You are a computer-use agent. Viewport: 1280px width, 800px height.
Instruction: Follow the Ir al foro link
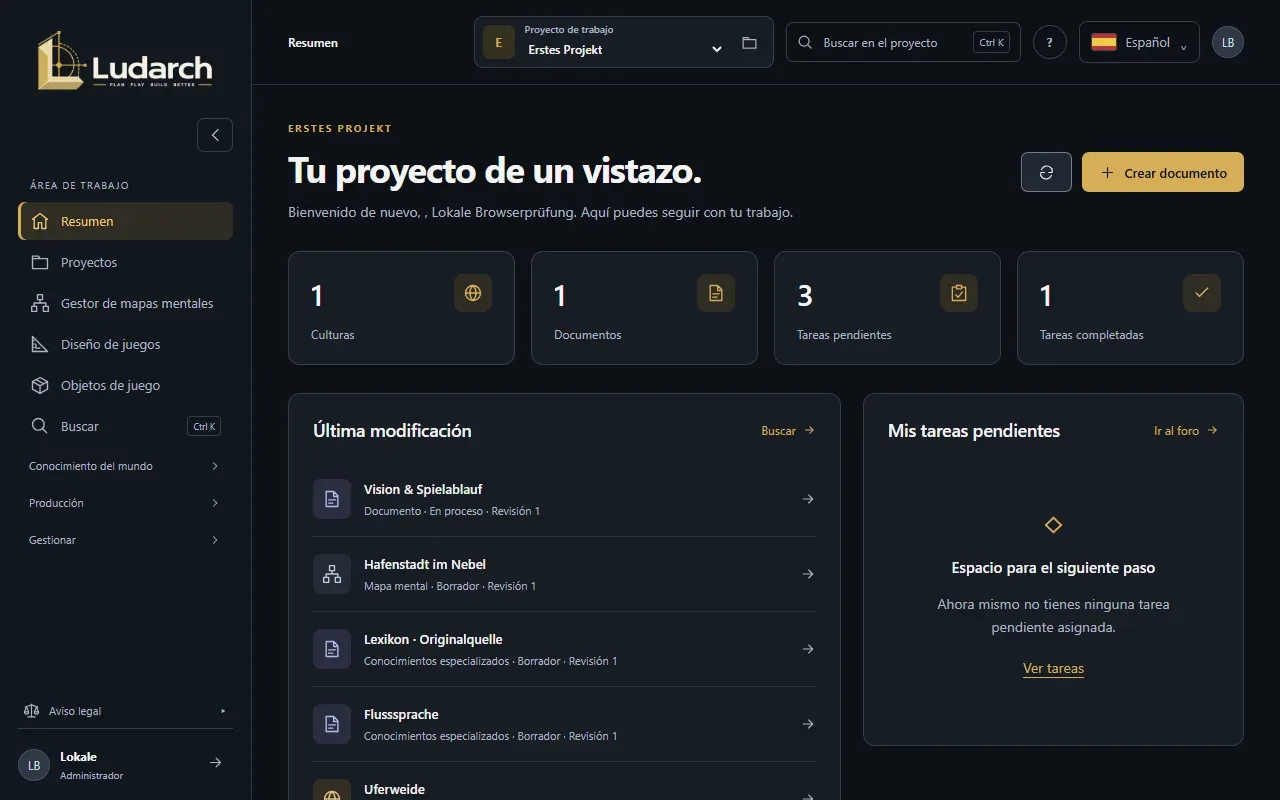(x=1186, y=431)
